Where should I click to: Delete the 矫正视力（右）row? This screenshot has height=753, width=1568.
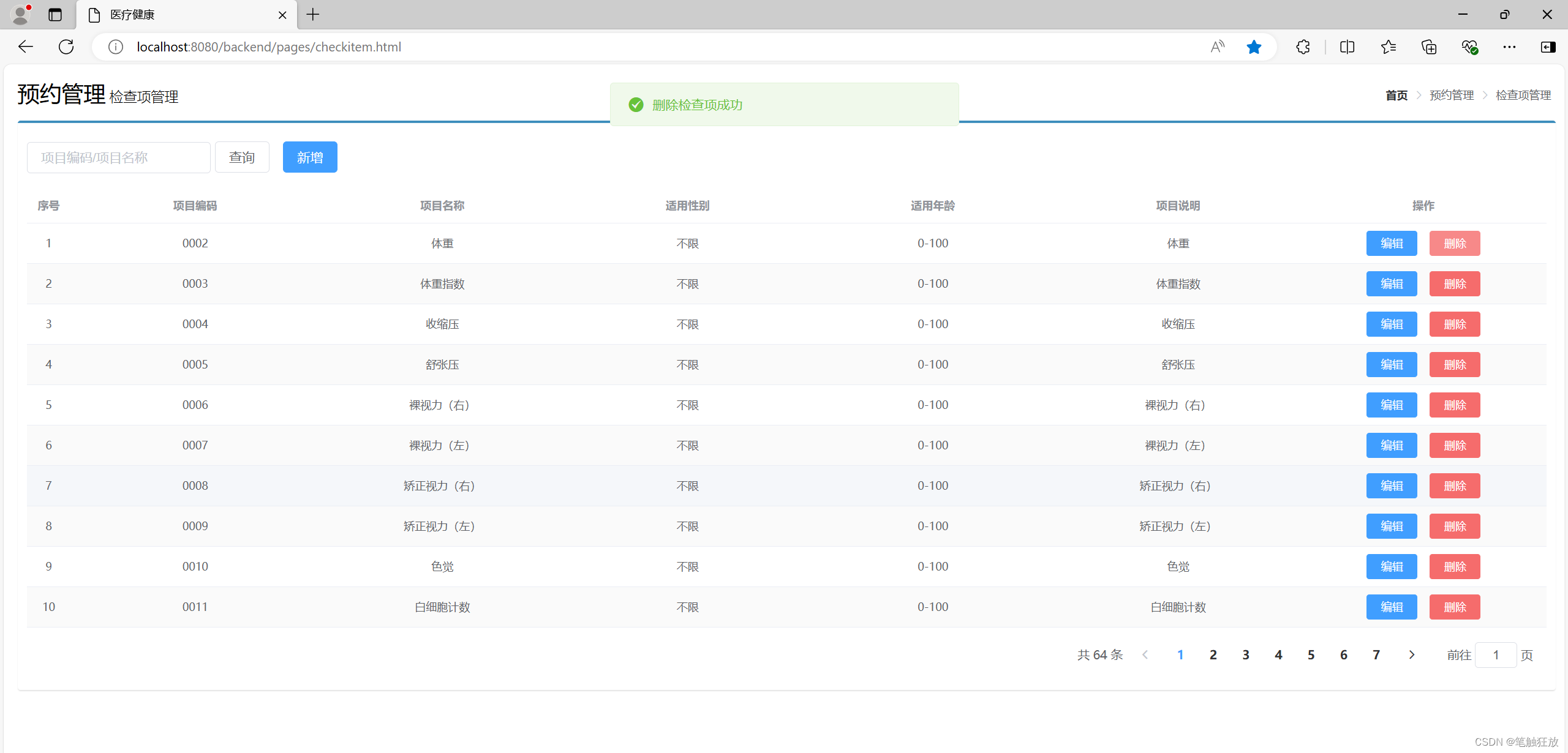[x=1455, y=485]
